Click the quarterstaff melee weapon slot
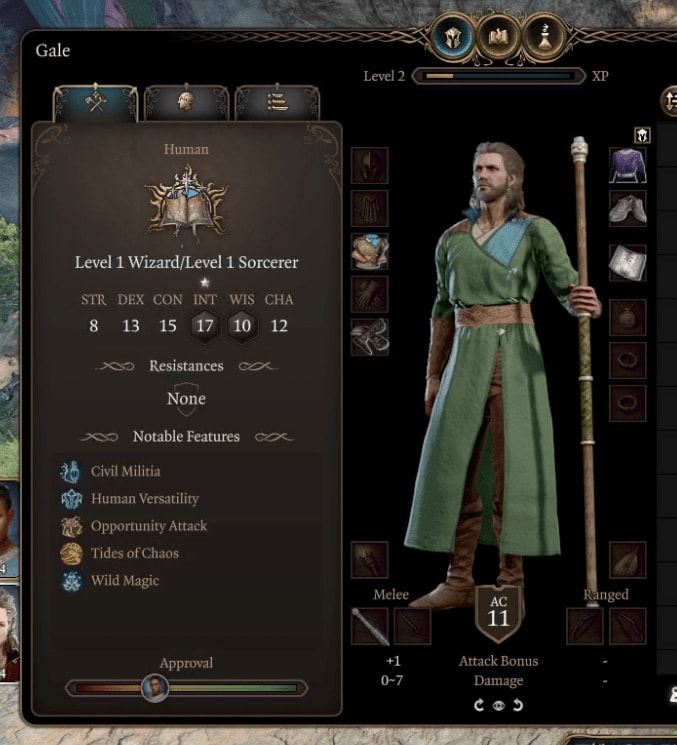 (x=370, y=626)
